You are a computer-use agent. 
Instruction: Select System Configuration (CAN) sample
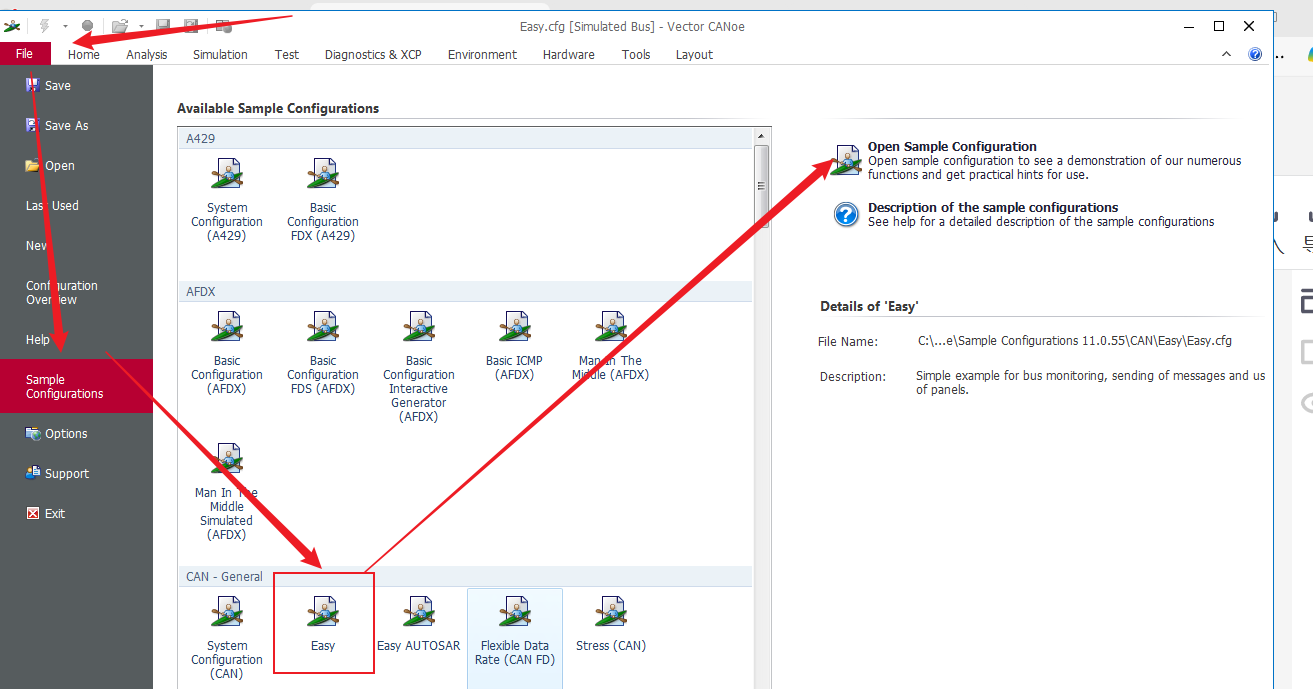click(227, 636)
